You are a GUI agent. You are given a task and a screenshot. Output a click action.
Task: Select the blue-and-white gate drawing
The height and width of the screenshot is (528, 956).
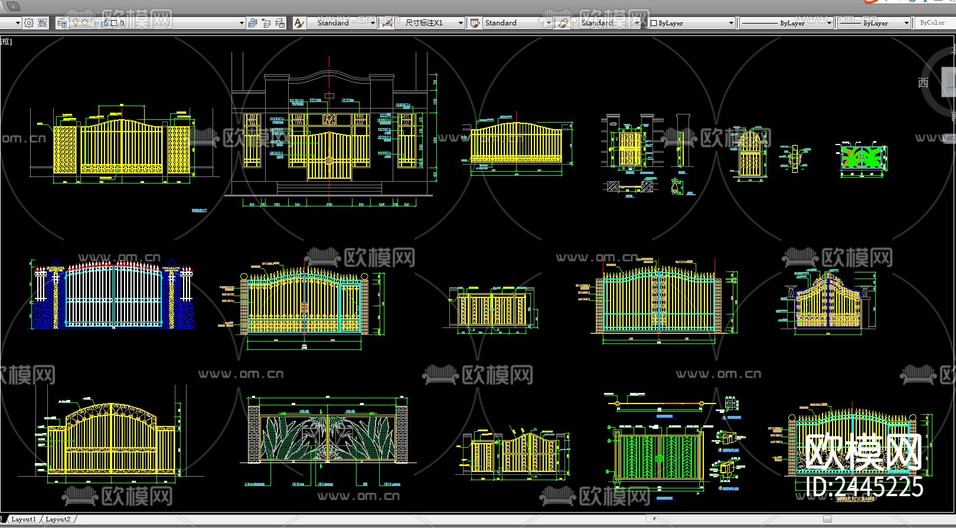tap(113, 295)
